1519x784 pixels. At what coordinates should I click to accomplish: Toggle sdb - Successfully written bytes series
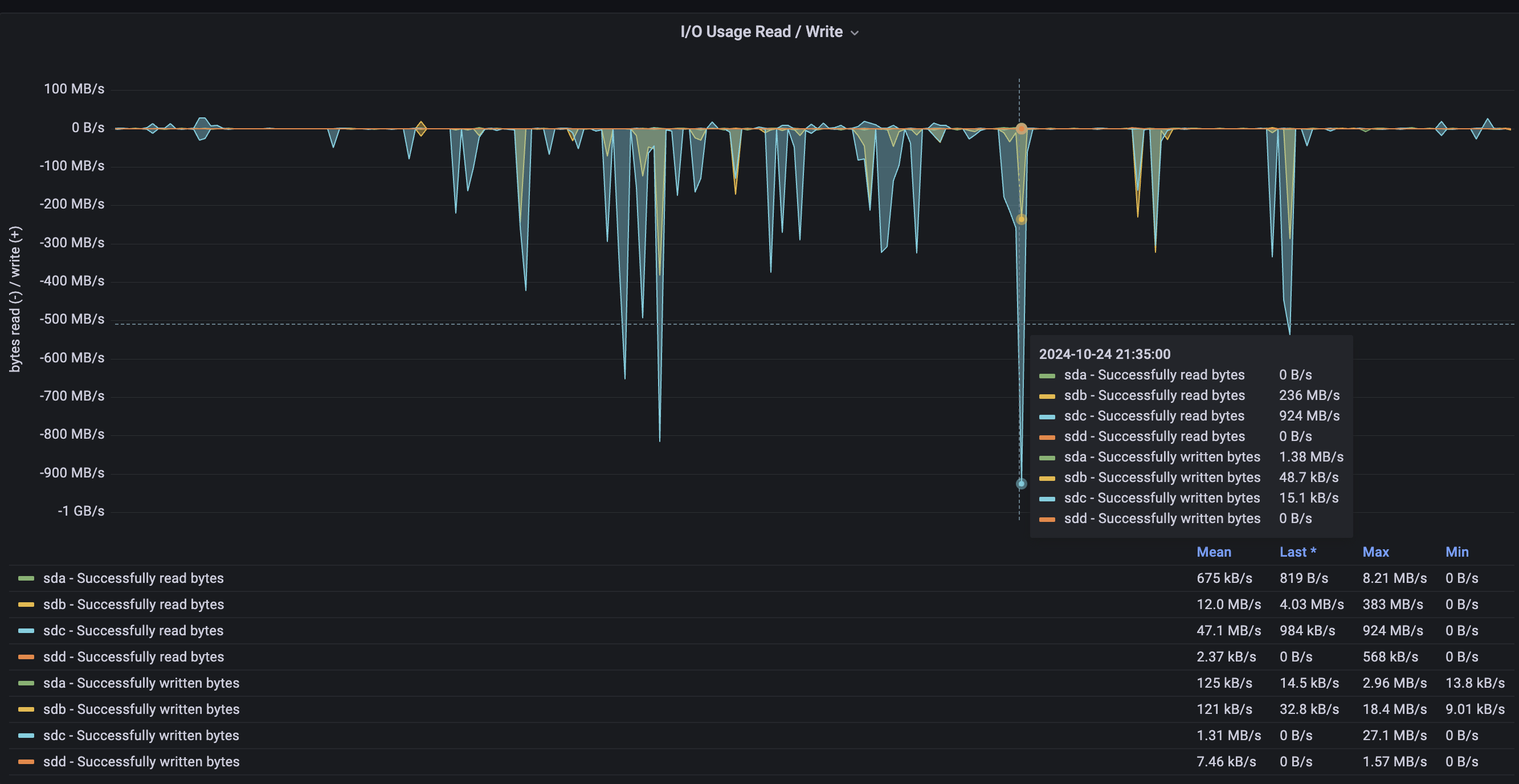141,709
